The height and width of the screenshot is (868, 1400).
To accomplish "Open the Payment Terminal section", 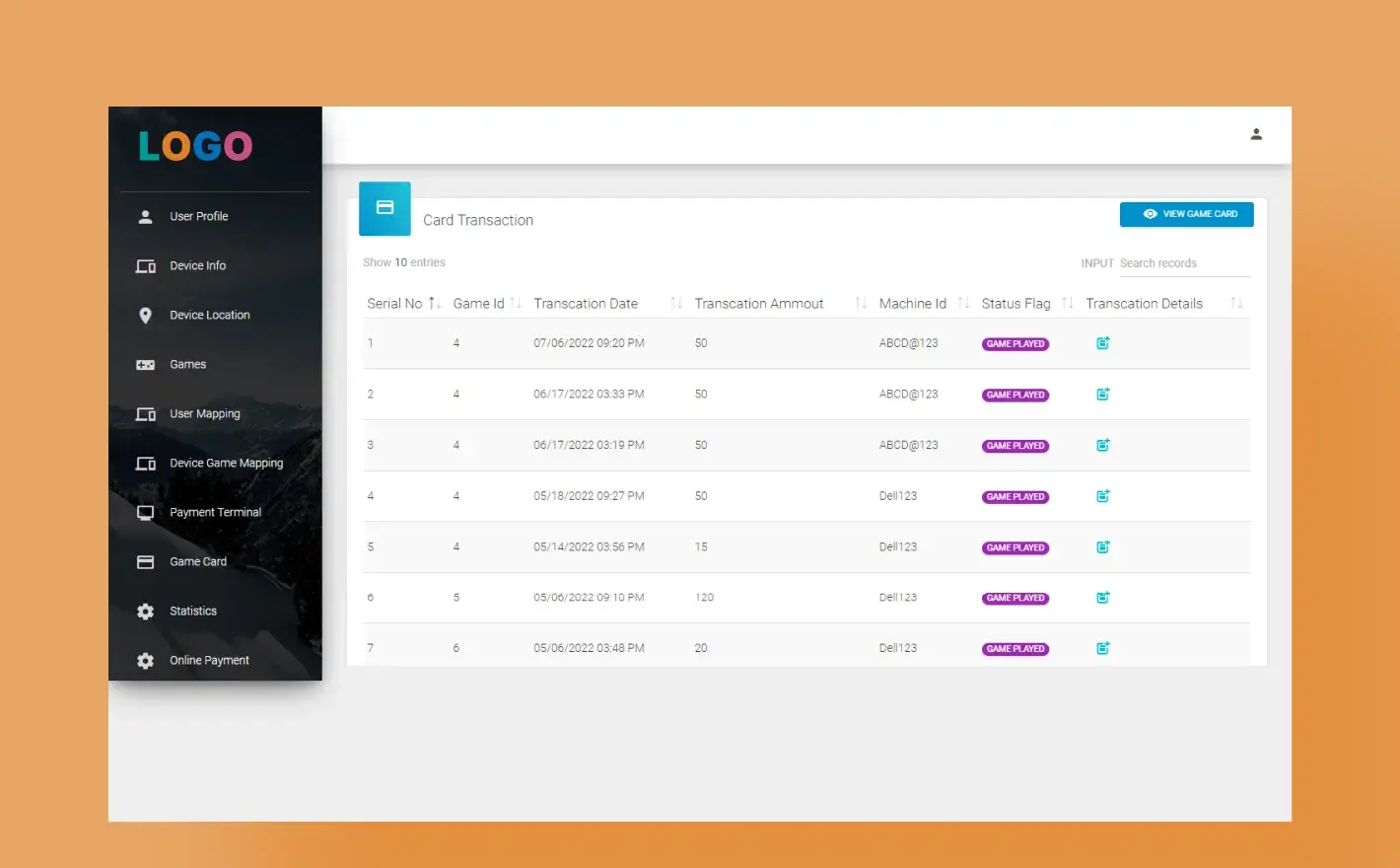I will pyautogui.click(x=215, y=513).
